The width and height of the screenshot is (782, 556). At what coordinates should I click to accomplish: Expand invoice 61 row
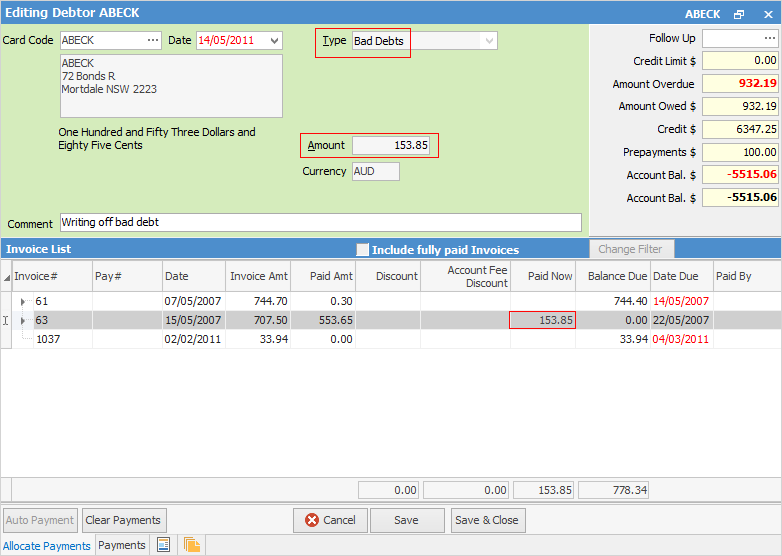tap(23, 301)
